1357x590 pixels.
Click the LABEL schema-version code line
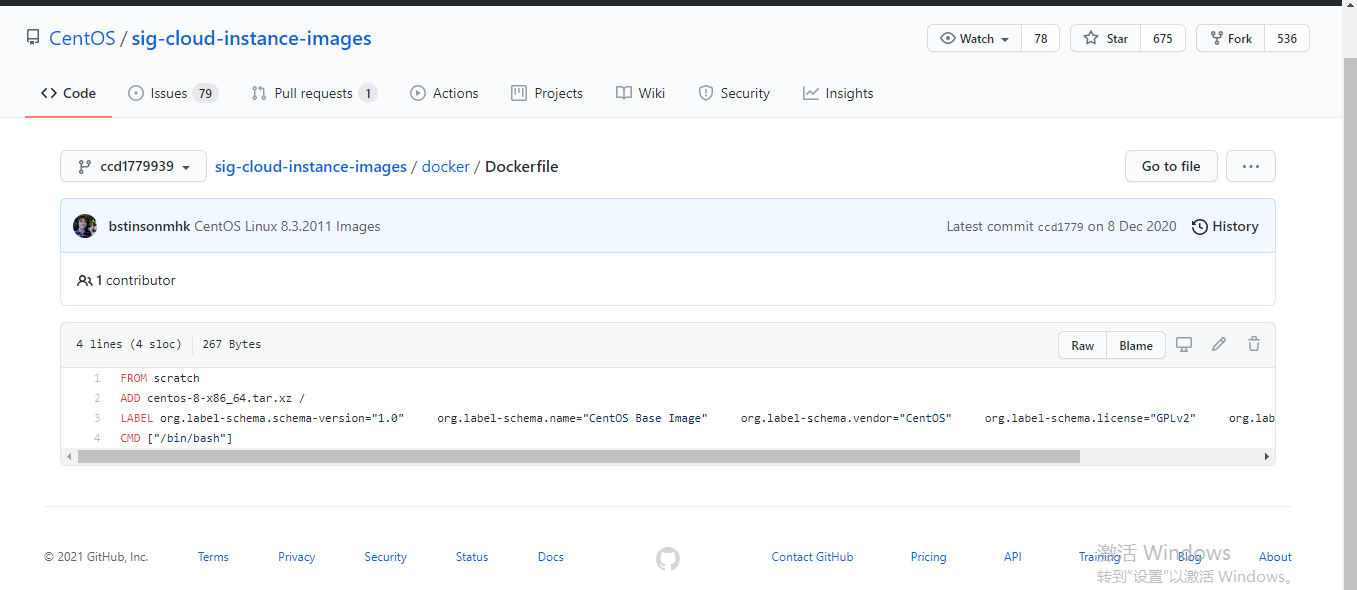click(x=697, y=418)
